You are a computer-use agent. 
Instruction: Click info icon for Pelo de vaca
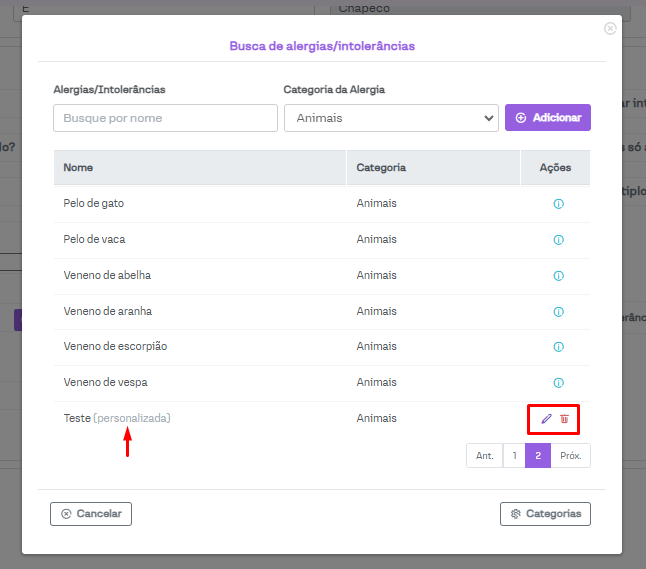558,240
